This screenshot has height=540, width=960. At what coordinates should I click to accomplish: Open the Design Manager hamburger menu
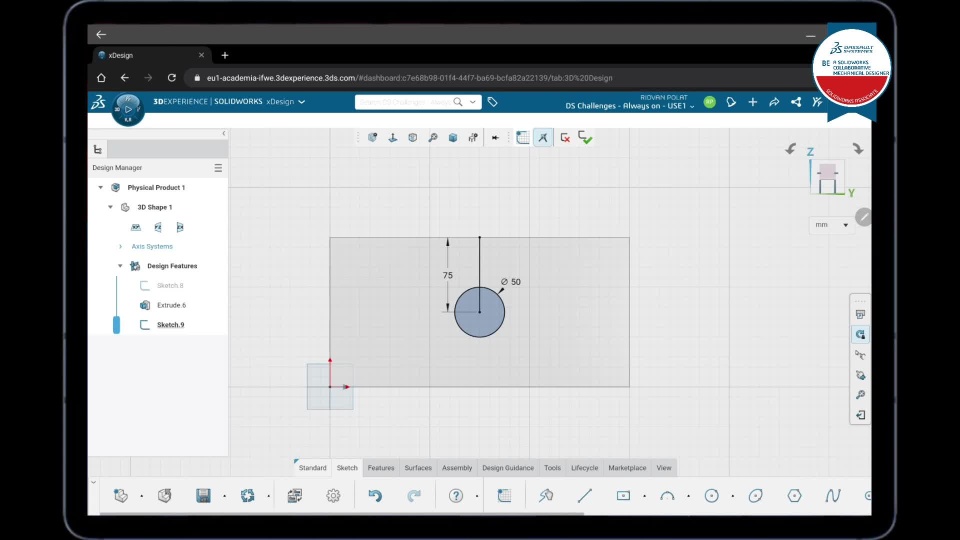click(218, 168)
